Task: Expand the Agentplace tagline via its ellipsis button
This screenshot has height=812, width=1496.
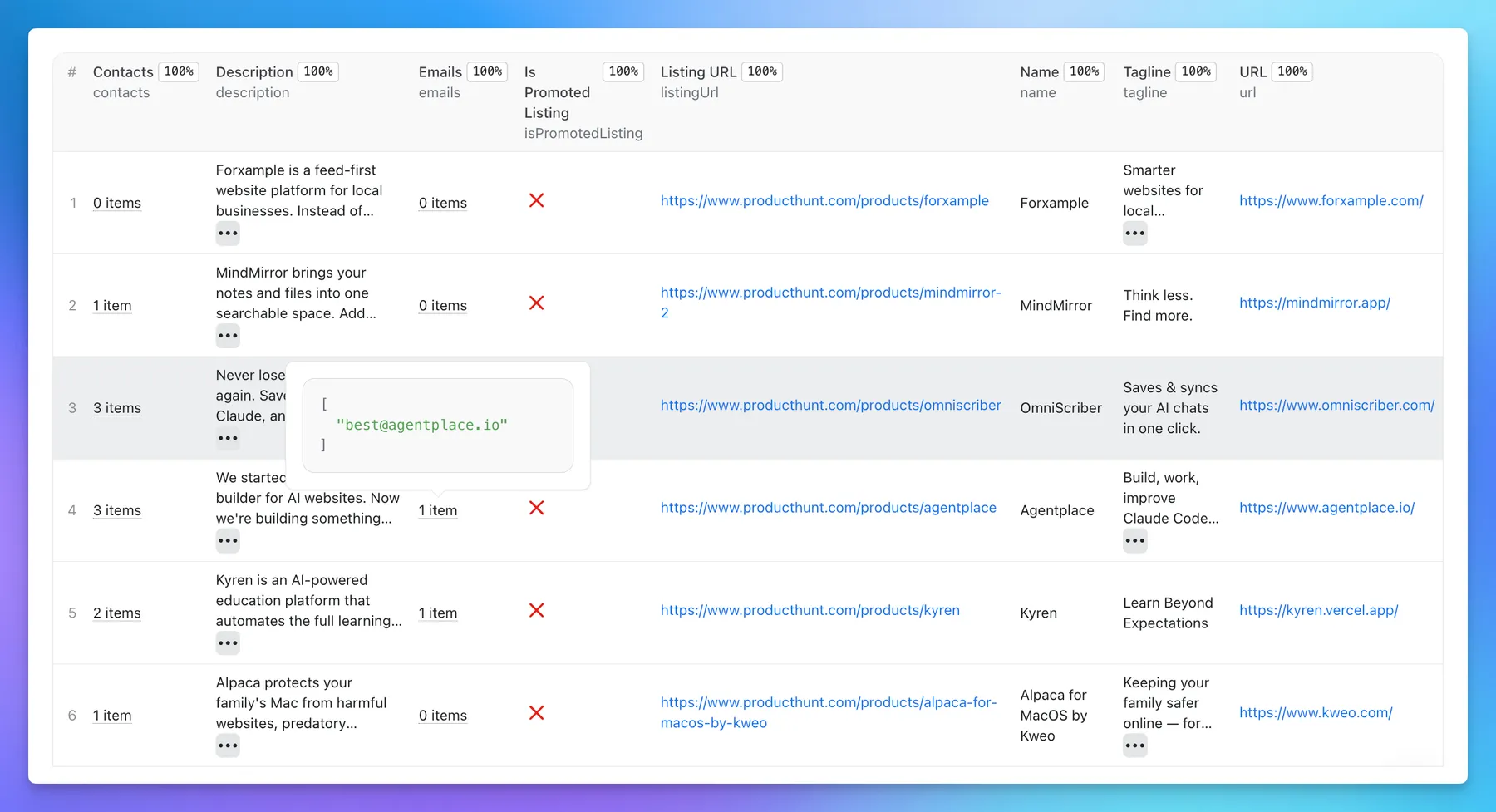Action: (1134, 540)
